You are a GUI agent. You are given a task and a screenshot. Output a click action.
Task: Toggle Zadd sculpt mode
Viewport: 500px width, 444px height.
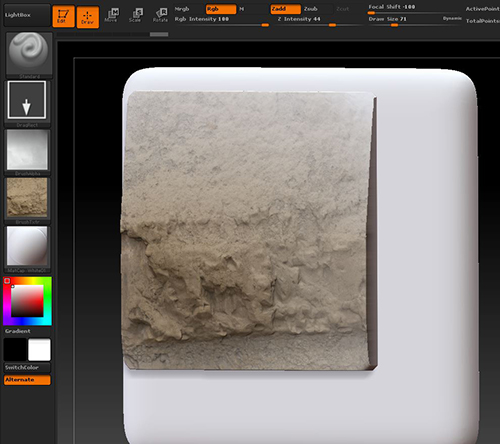click(x=285, y=9)
